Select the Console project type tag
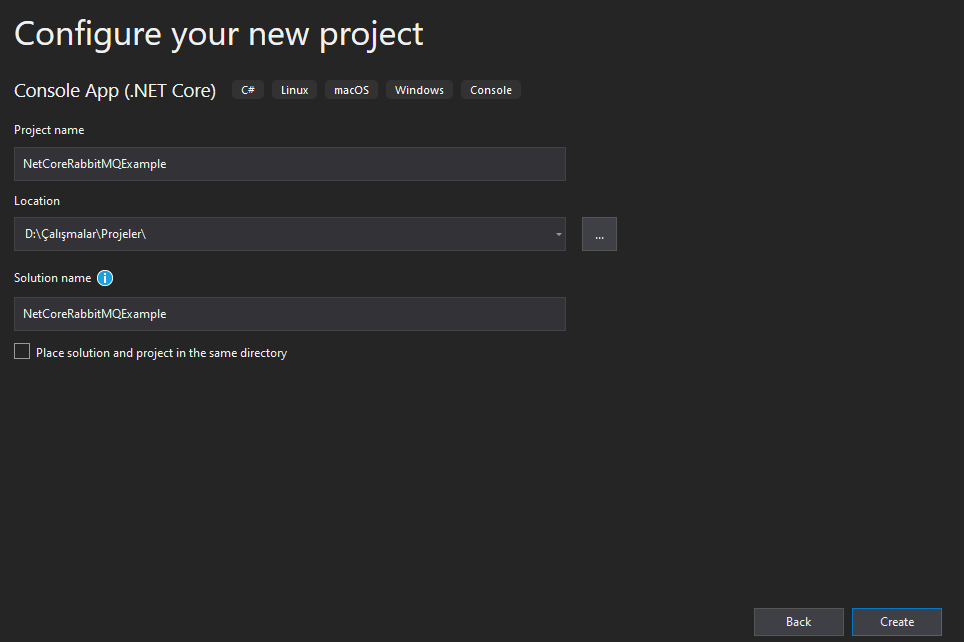This screenshot has width=964, height=642. (491, 90)
